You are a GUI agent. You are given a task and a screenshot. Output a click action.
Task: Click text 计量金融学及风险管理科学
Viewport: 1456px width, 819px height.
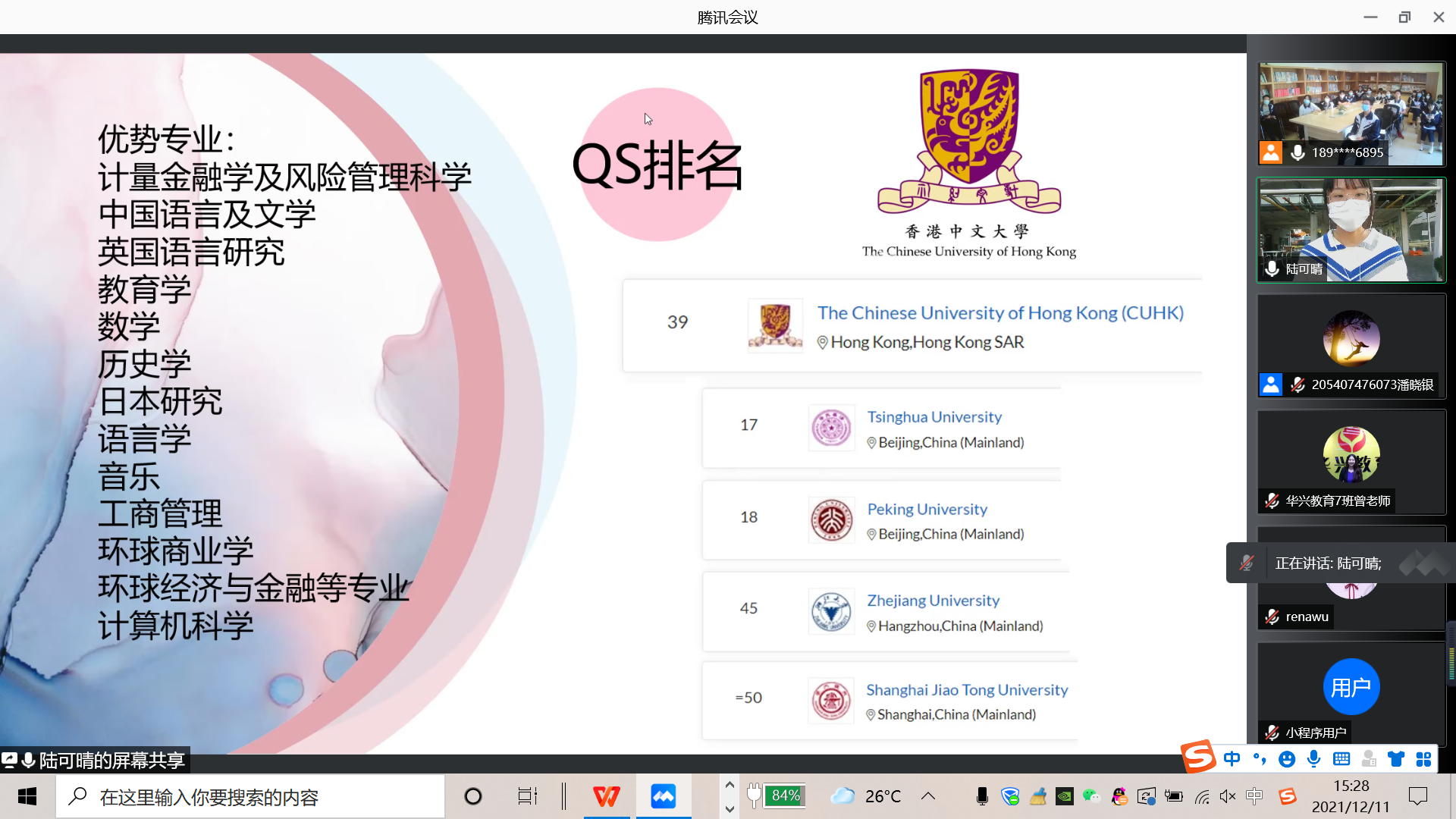point(284,177)
